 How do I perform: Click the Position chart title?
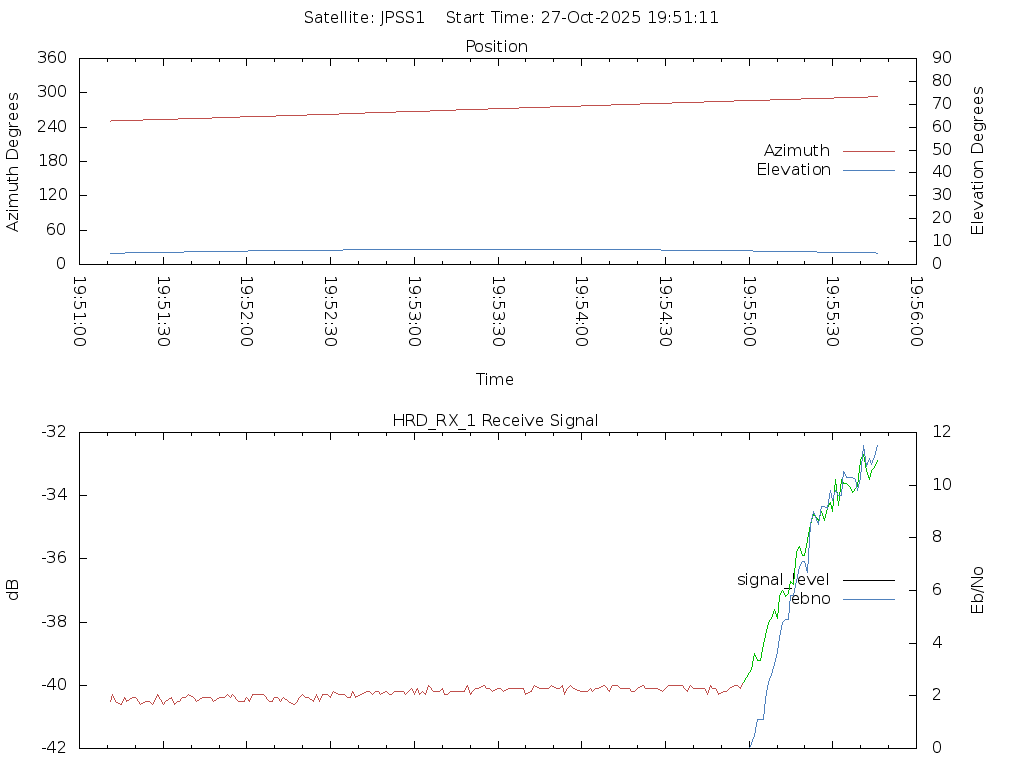tap(496, 47)
